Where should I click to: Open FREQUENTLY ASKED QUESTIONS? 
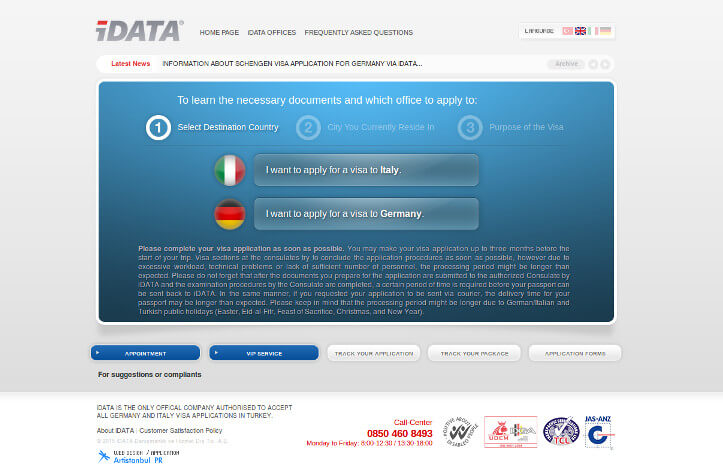coord(359,33)
